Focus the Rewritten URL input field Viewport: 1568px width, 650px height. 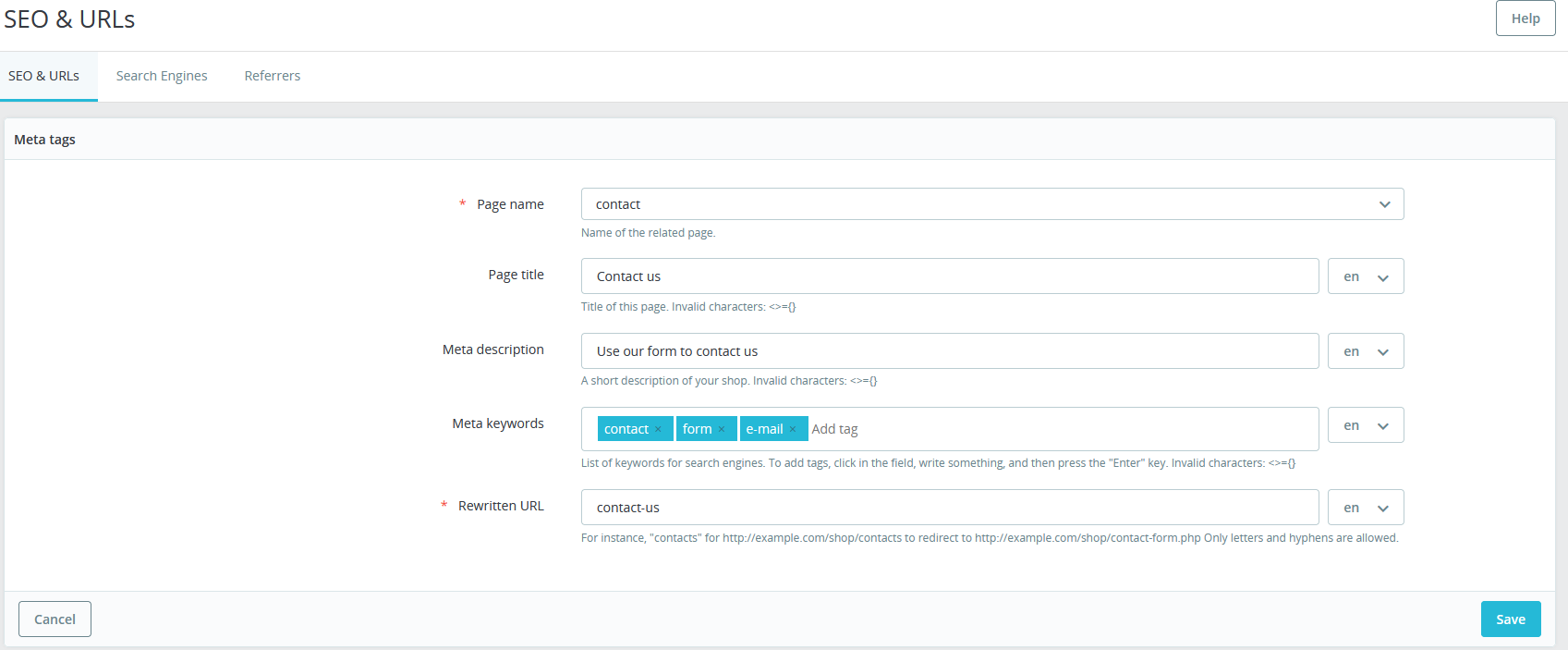tap(950, 508)
